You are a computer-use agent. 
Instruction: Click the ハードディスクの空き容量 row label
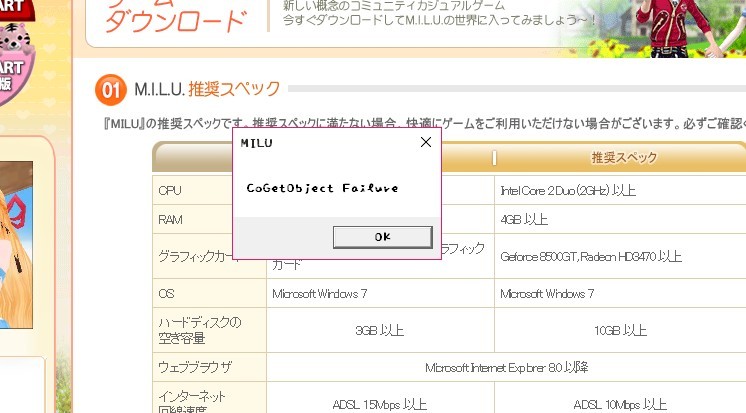(200, 329)
